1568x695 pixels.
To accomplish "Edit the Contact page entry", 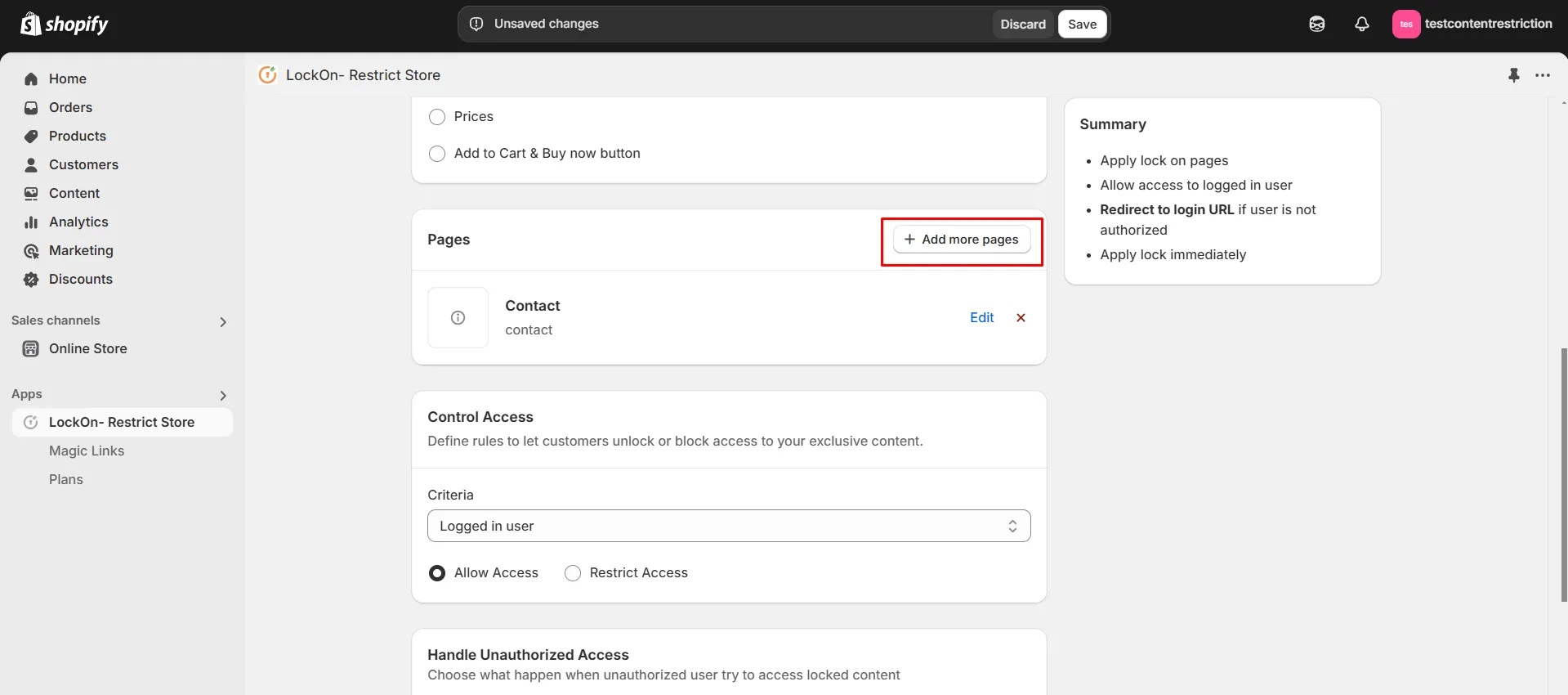I will coord(981,317).
